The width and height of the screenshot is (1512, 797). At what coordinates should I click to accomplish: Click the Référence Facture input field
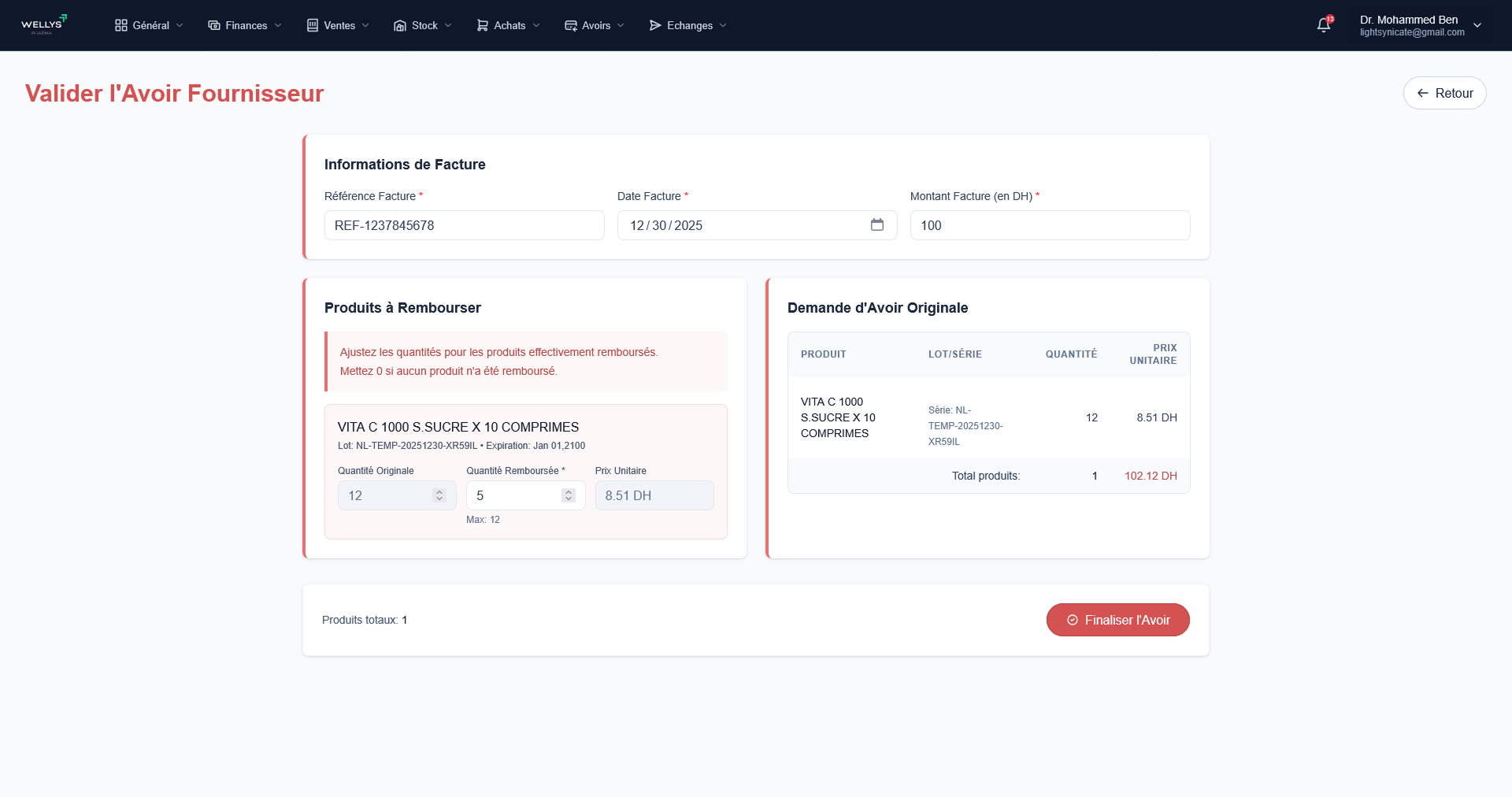(x=464, y=225)
